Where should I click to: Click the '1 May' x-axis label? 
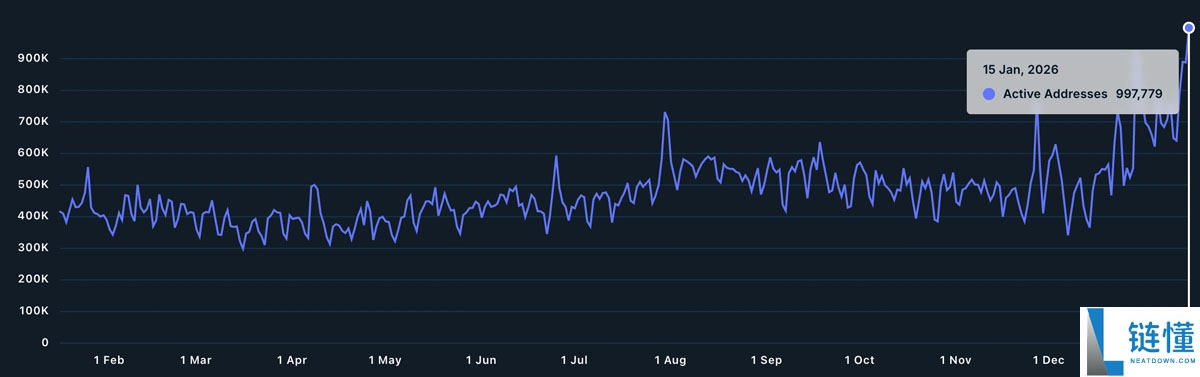point(385,360)
